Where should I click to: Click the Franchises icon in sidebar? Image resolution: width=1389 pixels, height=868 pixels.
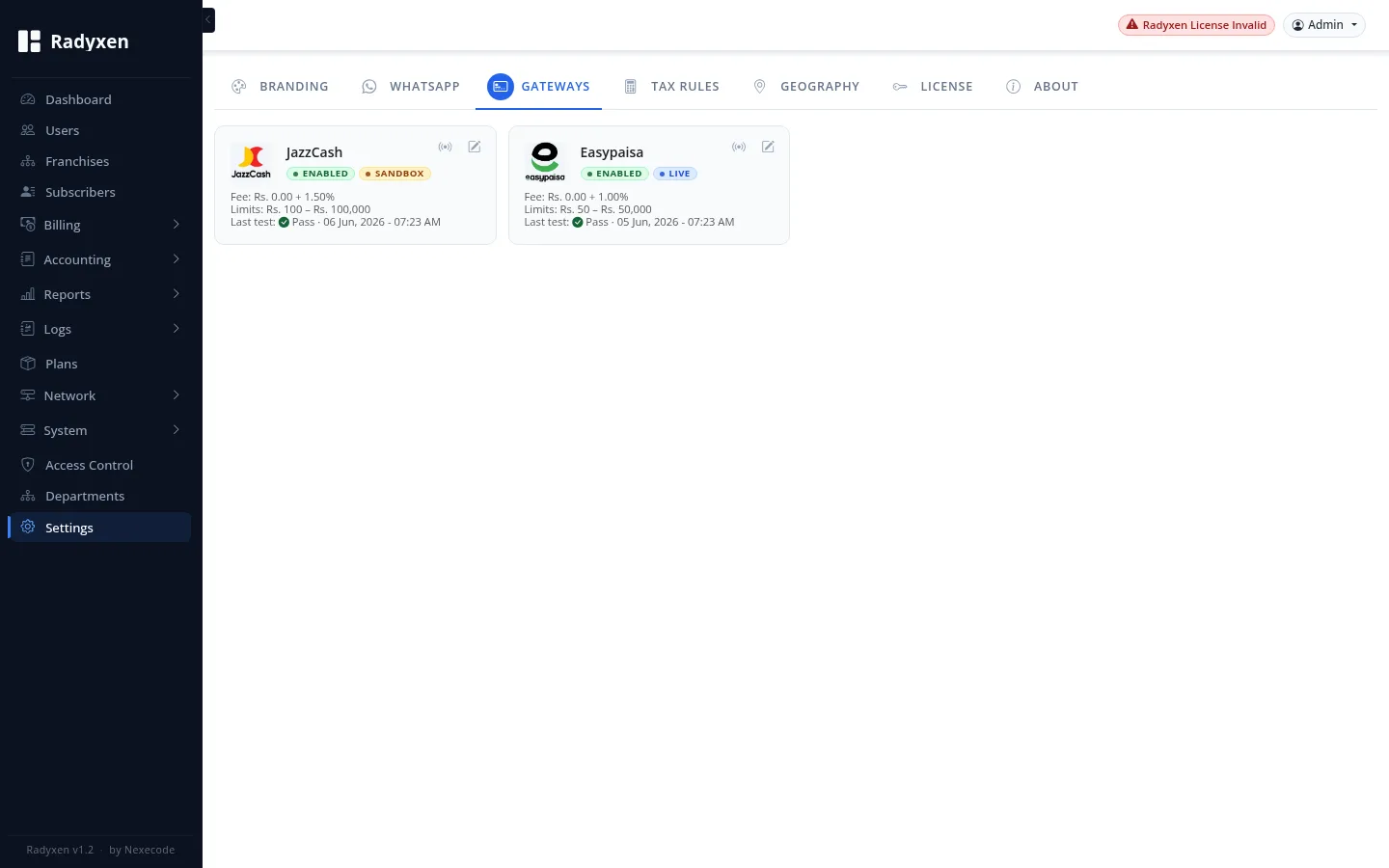[28, 161]
